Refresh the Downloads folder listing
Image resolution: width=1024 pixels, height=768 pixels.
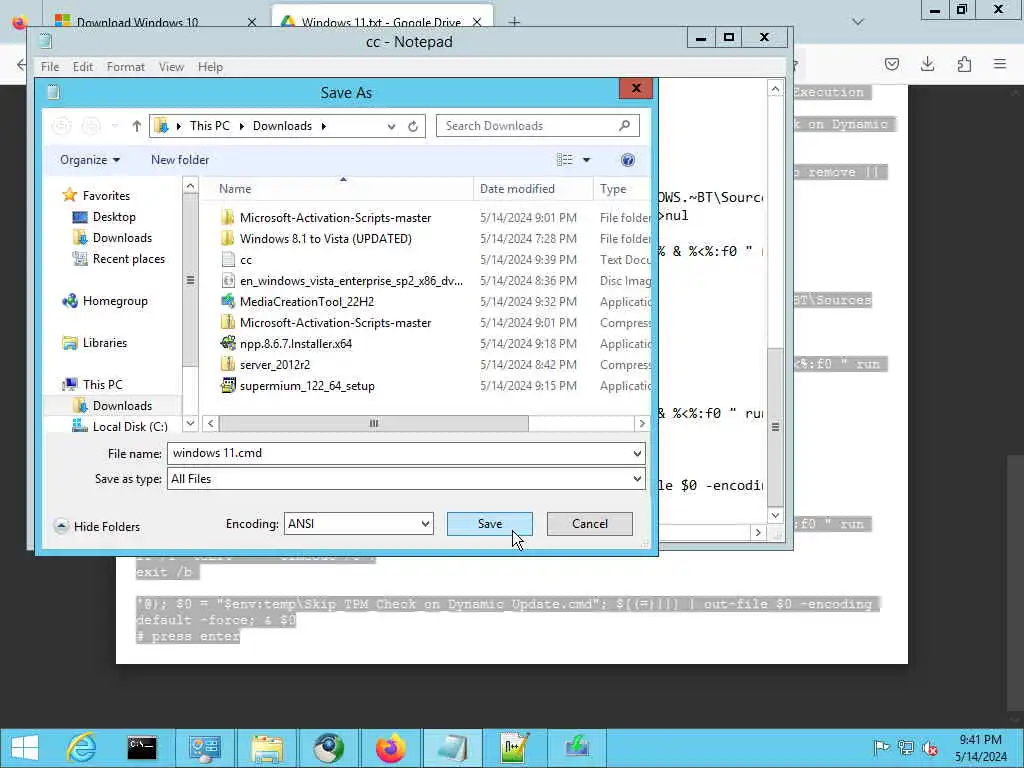pos(413,126)
